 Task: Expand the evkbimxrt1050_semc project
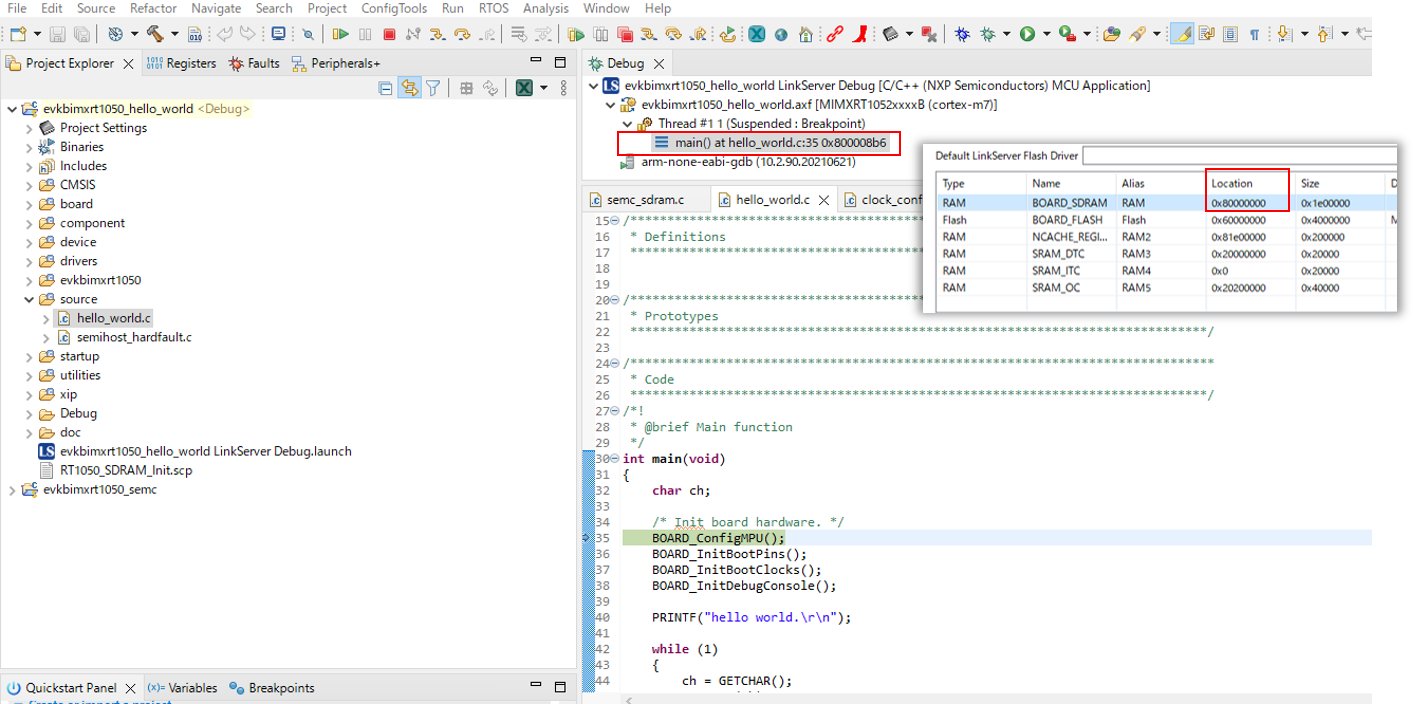click(x=12, y=490)
